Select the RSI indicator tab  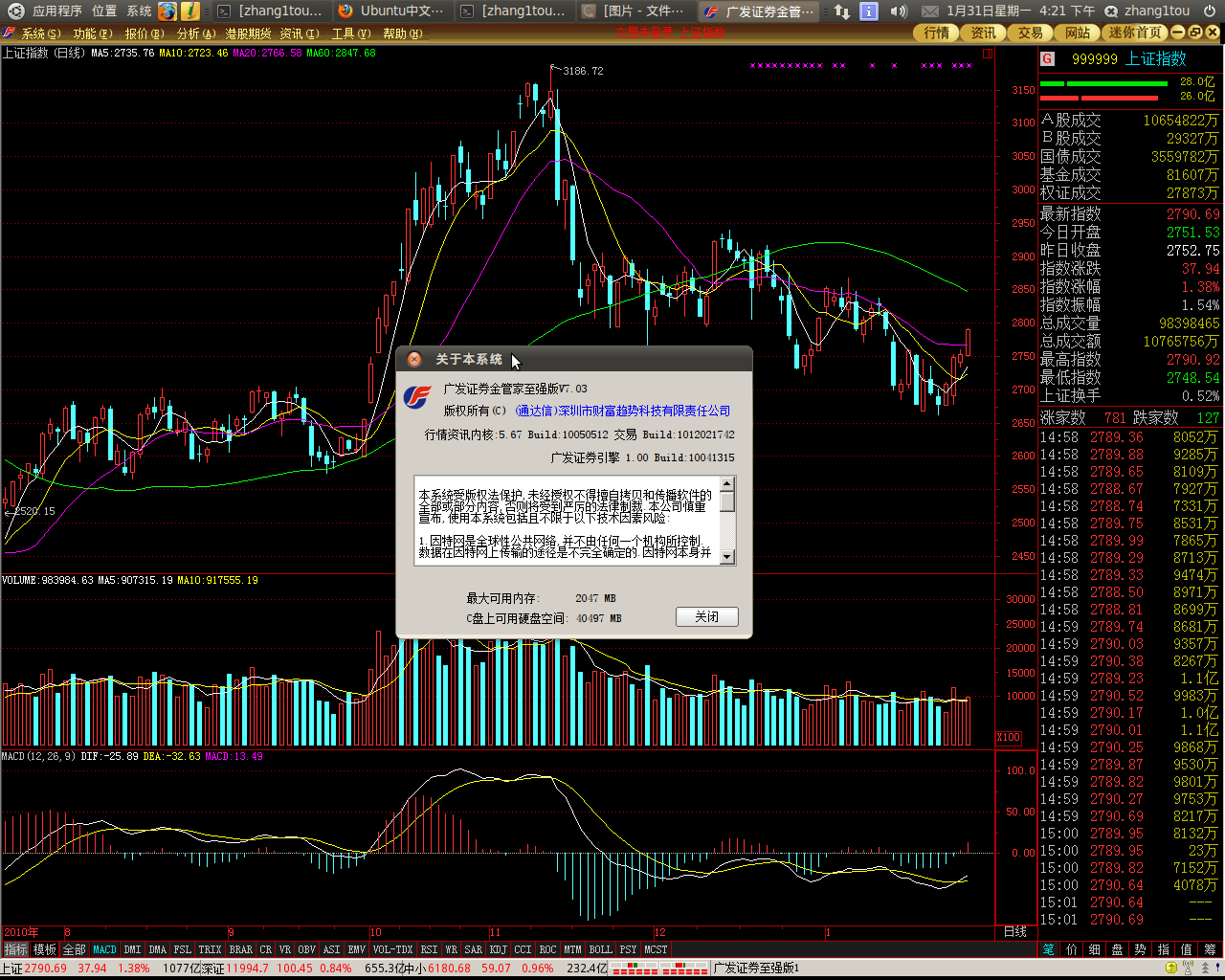430,949
